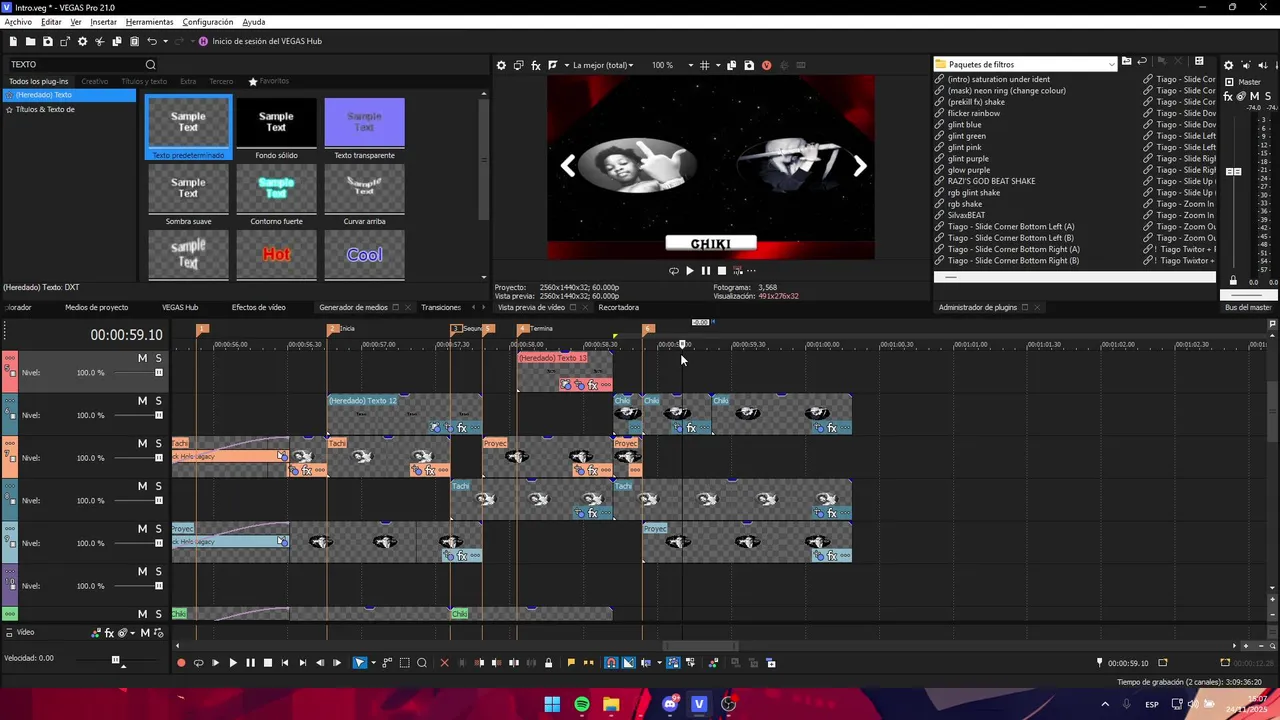1280x720 pixels.
Task: Switch to Recortadora tab
Action: click(618, 307)
